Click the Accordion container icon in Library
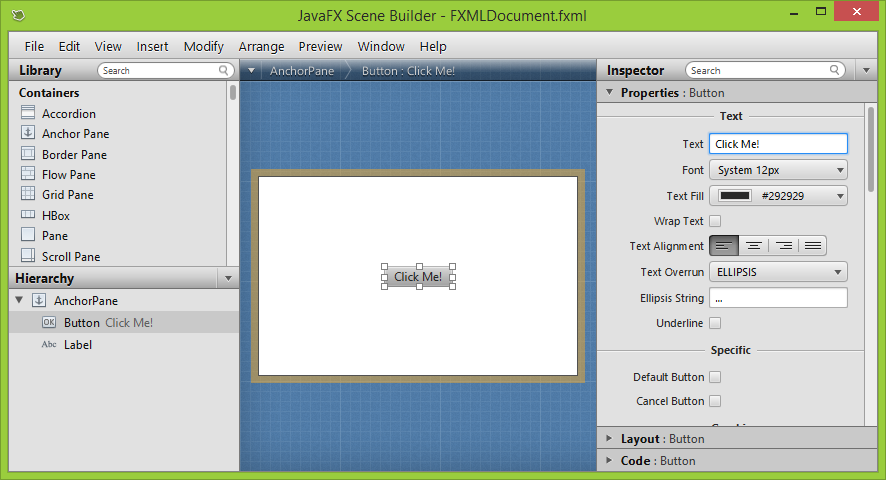The width and height of the screenshot is (886, 480). [28, 112]
